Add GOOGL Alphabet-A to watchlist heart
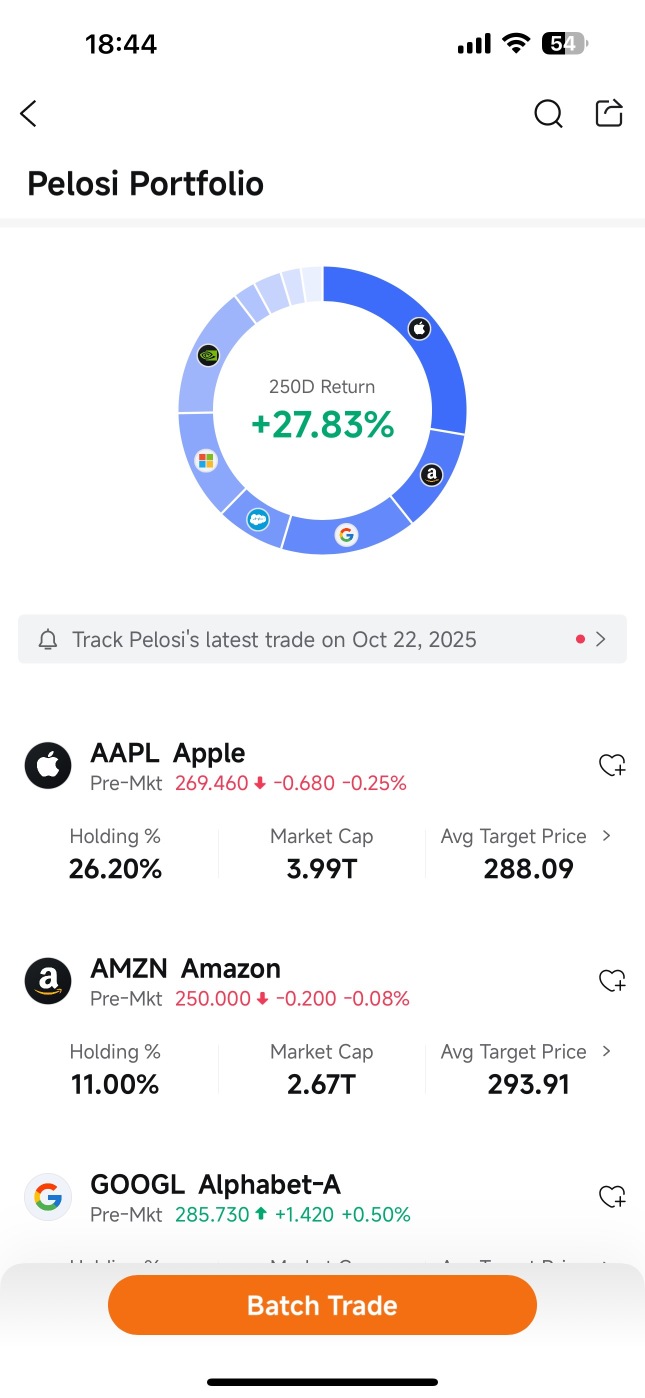The height and width of the screenshot is (1398, 645). pos(611,1196)
